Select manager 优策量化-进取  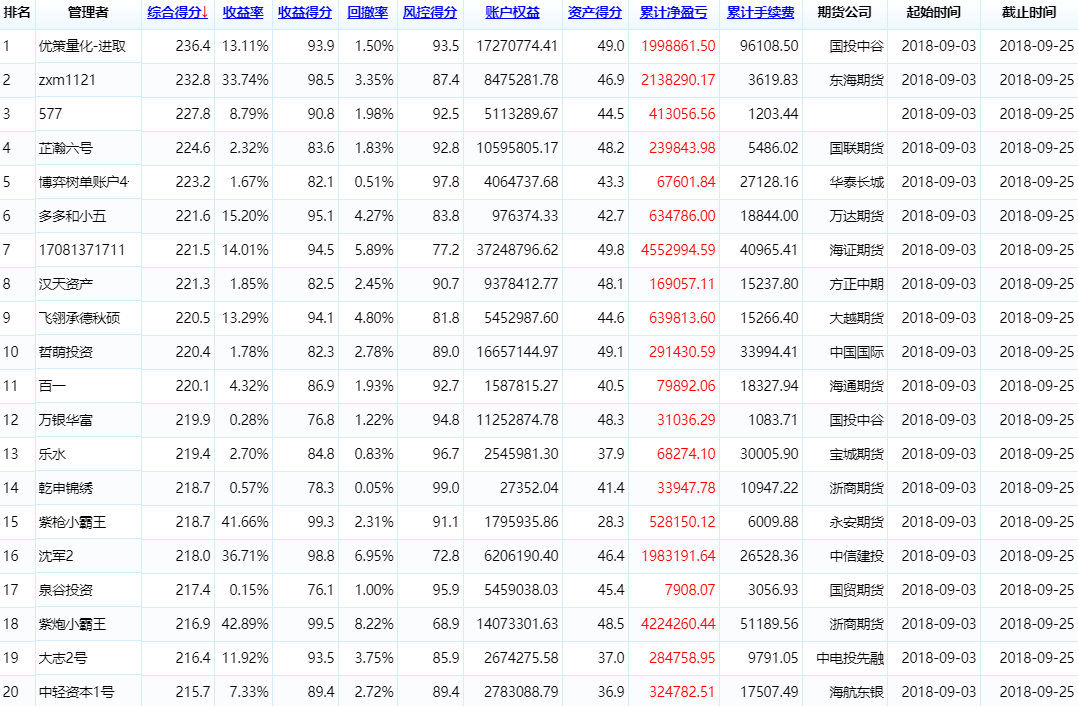(x=82, y=46)
